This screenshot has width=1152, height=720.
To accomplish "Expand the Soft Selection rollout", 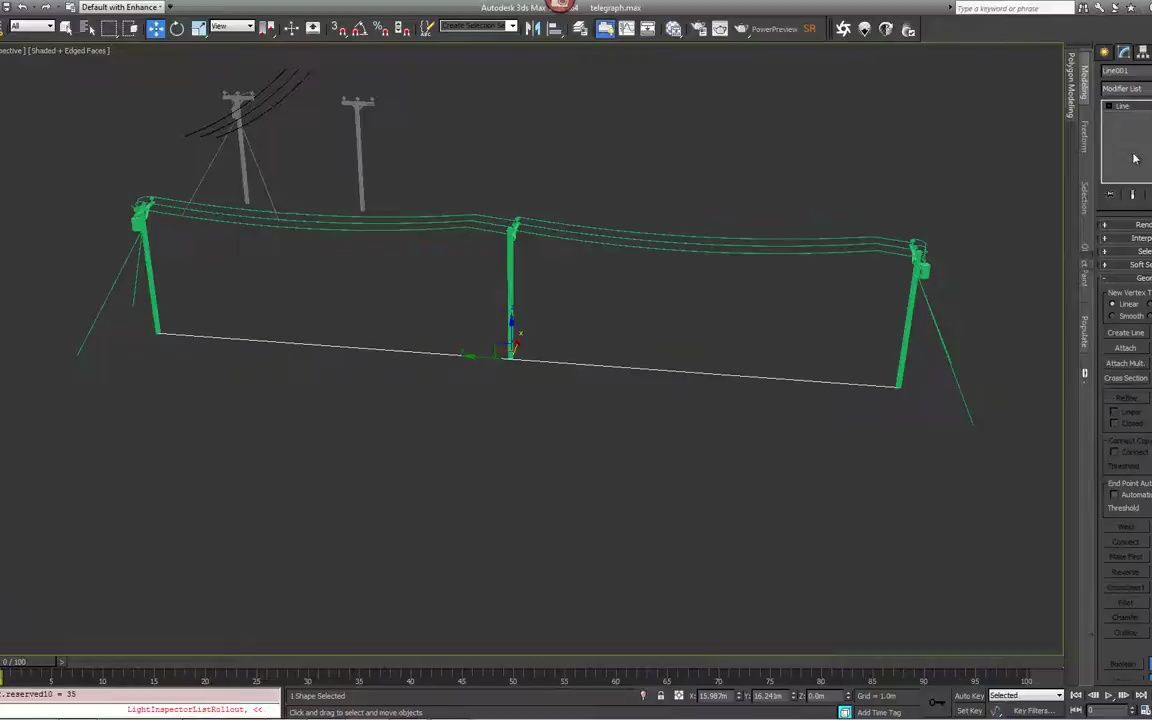I will 1126,264.
